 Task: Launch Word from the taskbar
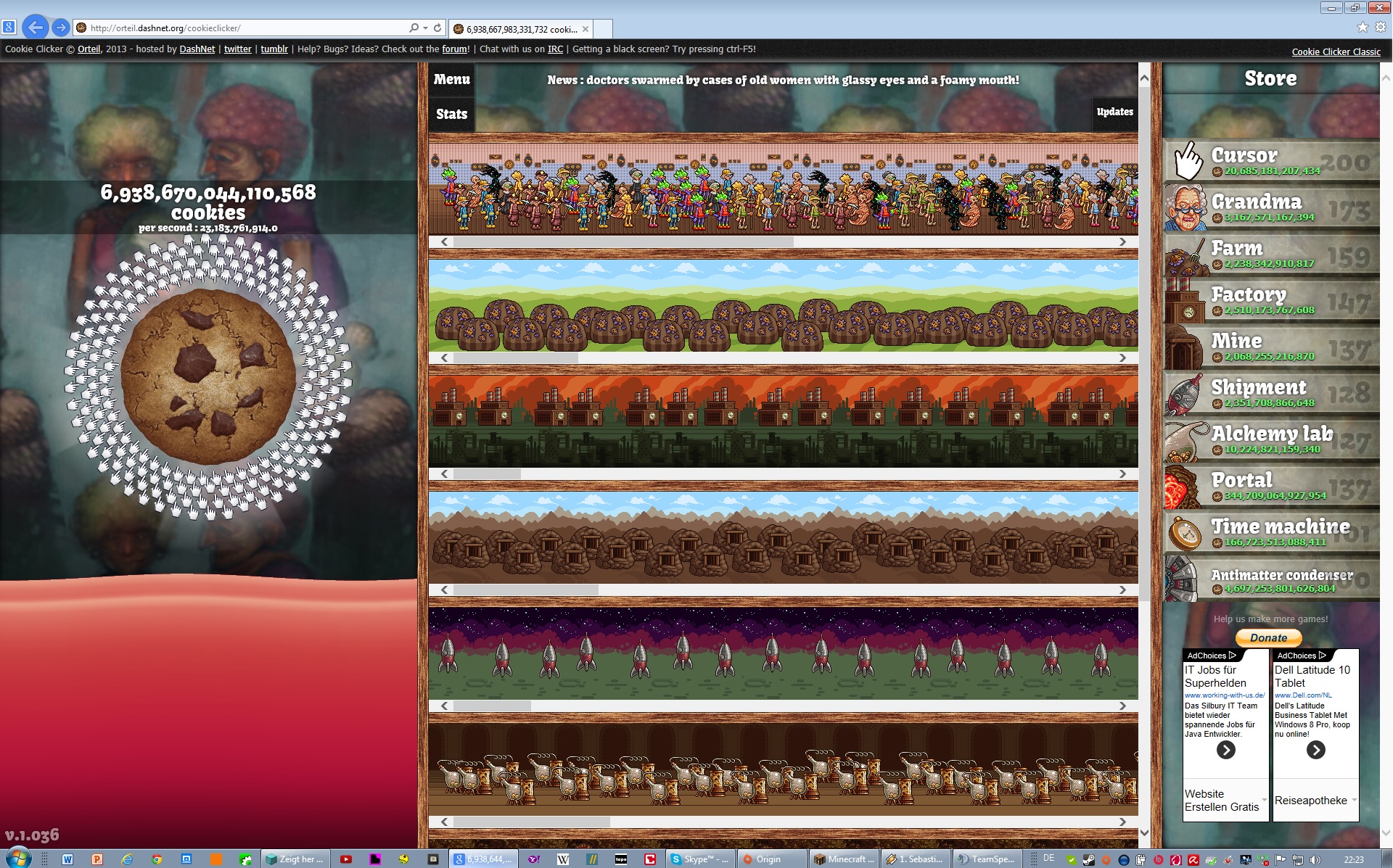[67, 859]
